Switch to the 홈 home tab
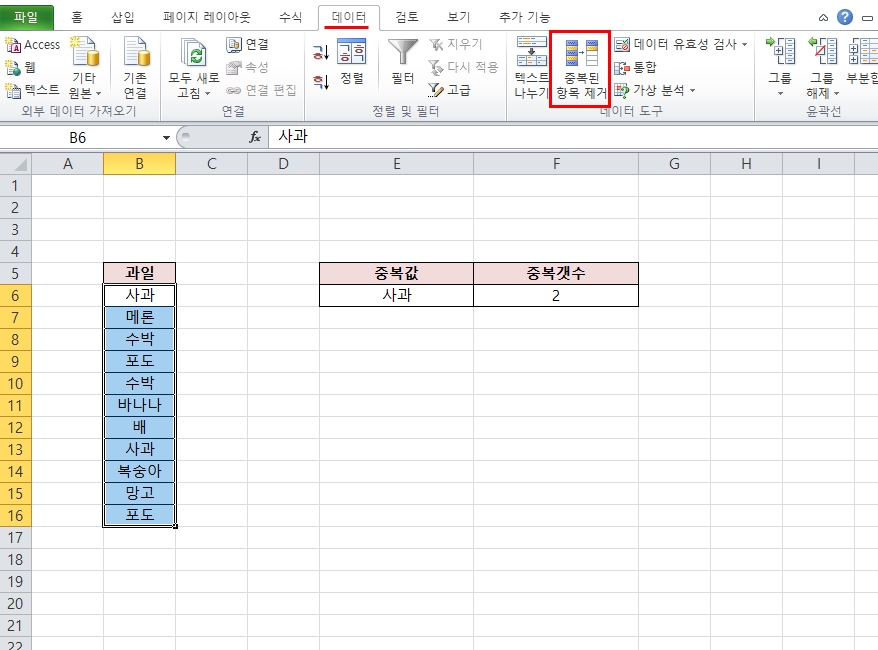Viewport: 878px width, 650px height. (77, 17)
